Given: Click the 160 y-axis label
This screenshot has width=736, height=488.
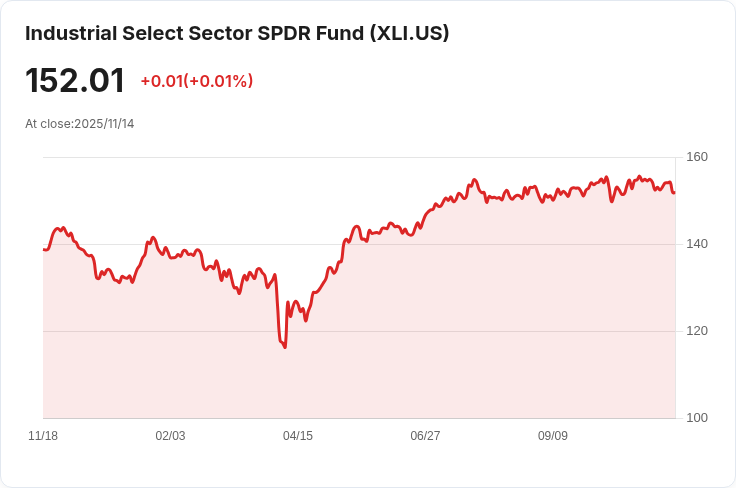Looking at the screenshot, I should (697, 157).
